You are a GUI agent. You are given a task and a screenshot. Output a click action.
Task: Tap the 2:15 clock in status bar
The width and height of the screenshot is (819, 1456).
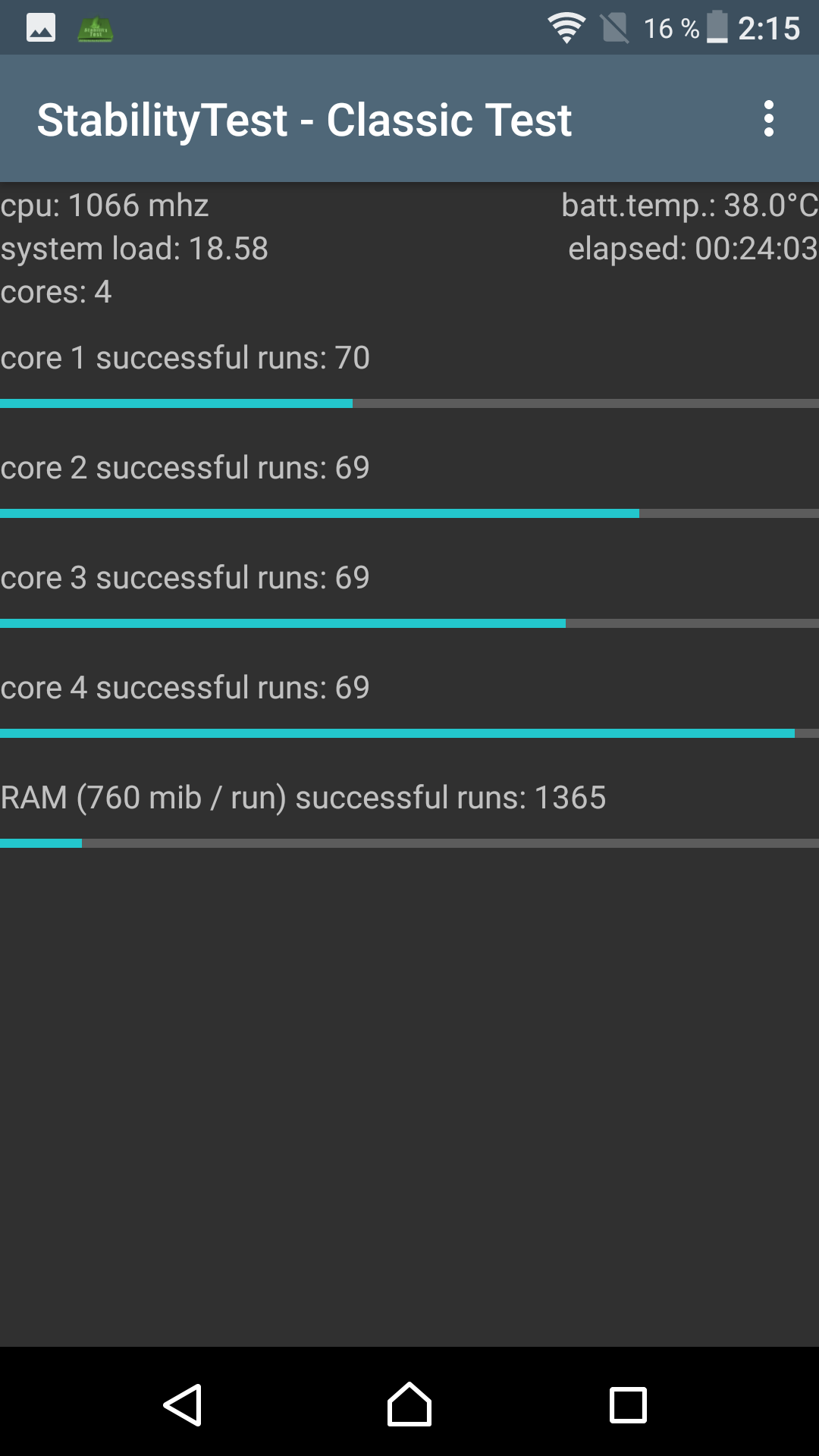(x=768, y=29)
